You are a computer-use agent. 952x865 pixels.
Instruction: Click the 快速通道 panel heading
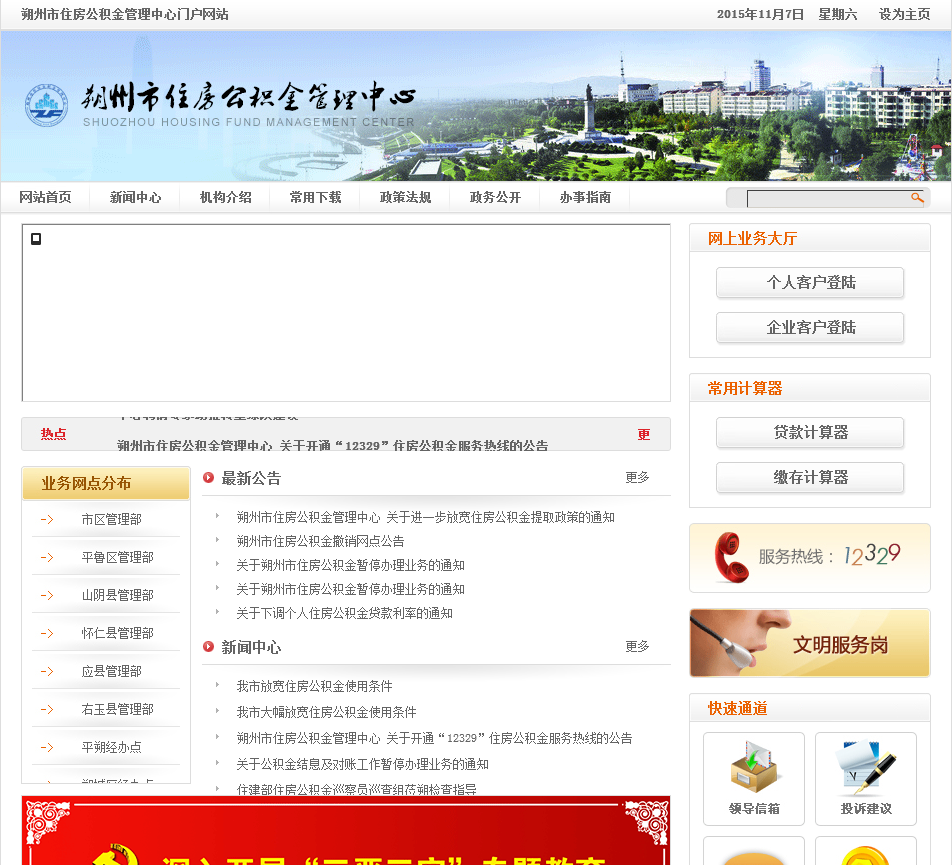click(x=738, y=708)
